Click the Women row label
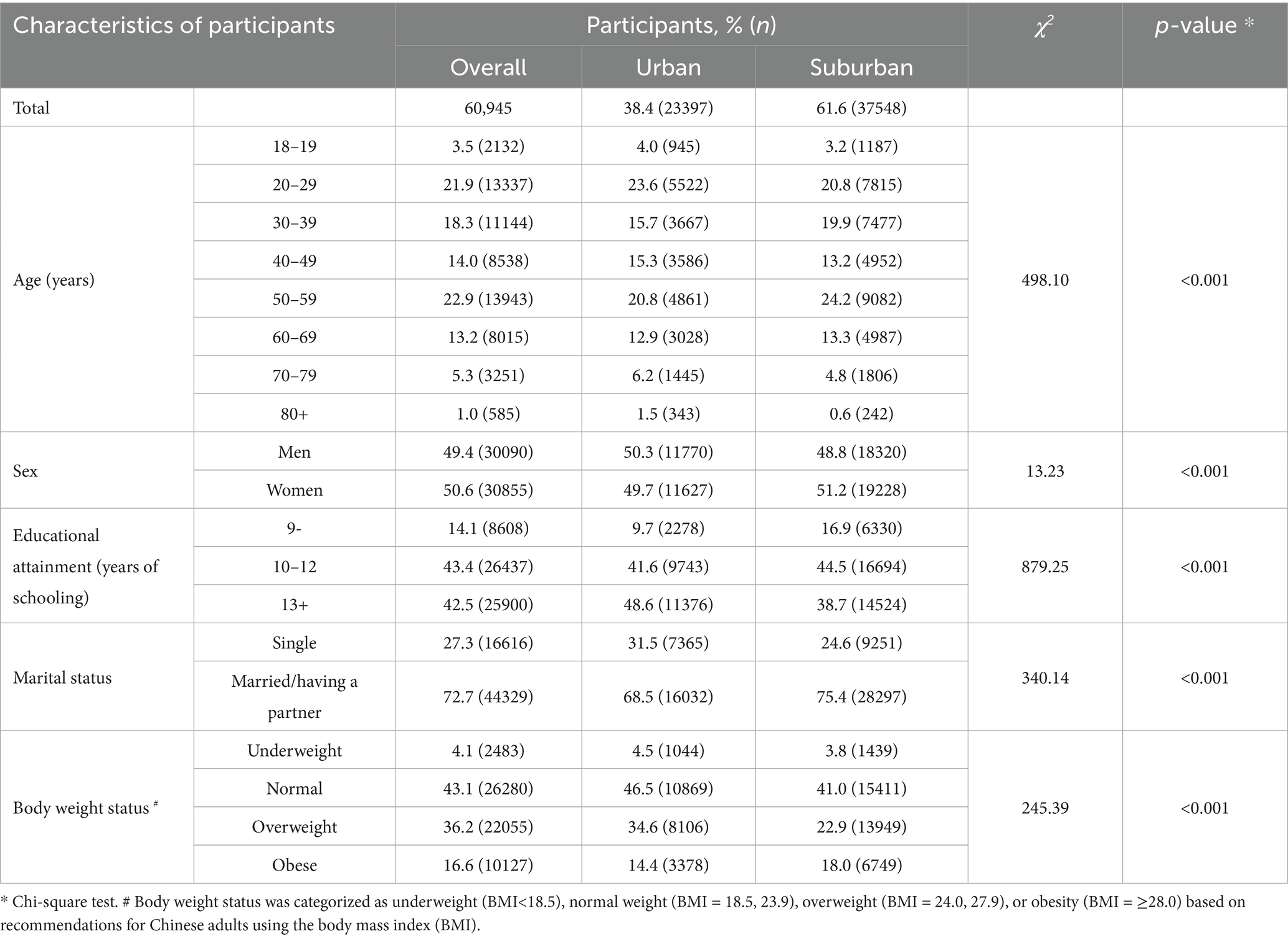This screenshot has height=939, width=1288. coord(295,490)
